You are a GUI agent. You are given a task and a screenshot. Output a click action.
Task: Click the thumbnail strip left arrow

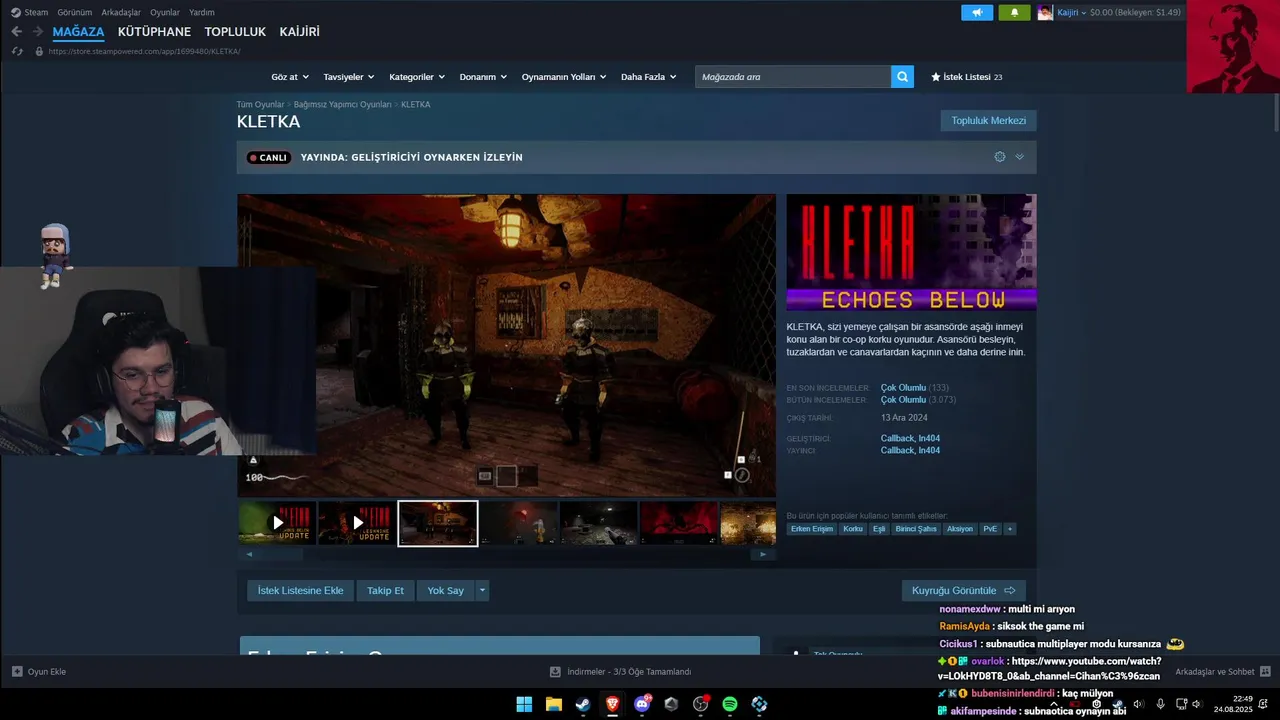point(249,554)
